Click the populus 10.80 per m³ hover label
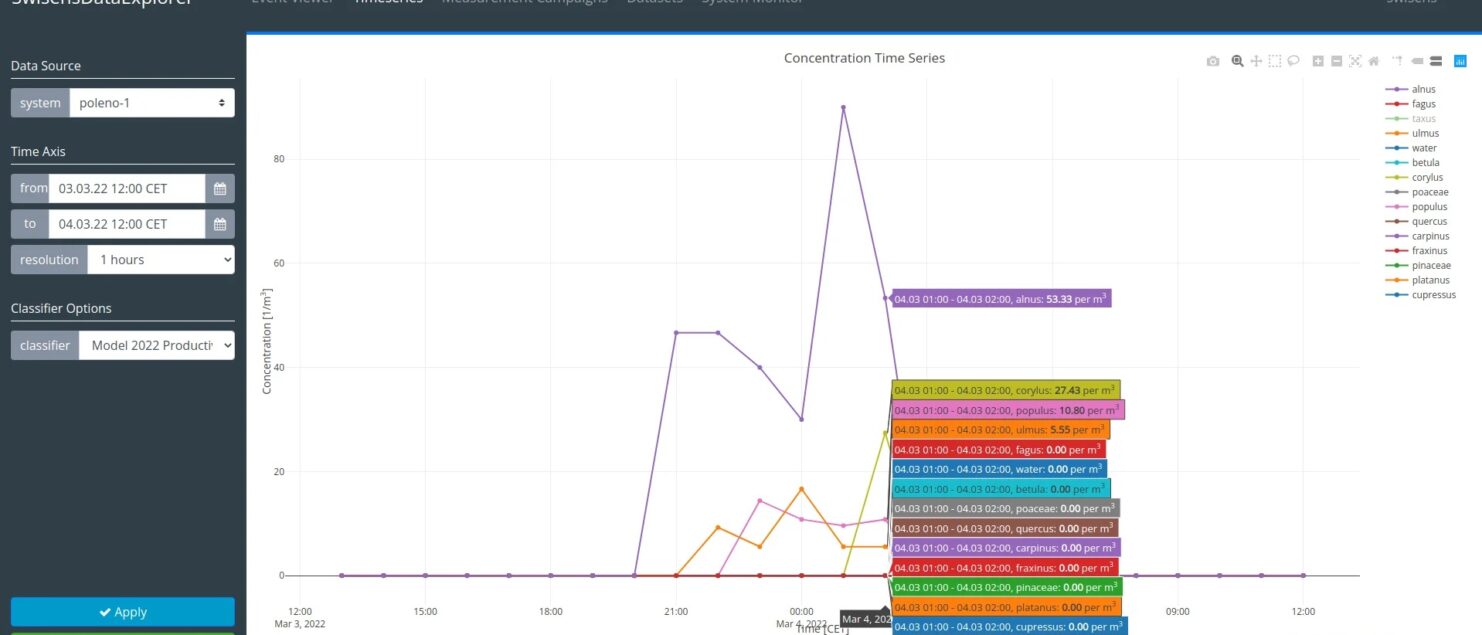 click(1007, 410)
